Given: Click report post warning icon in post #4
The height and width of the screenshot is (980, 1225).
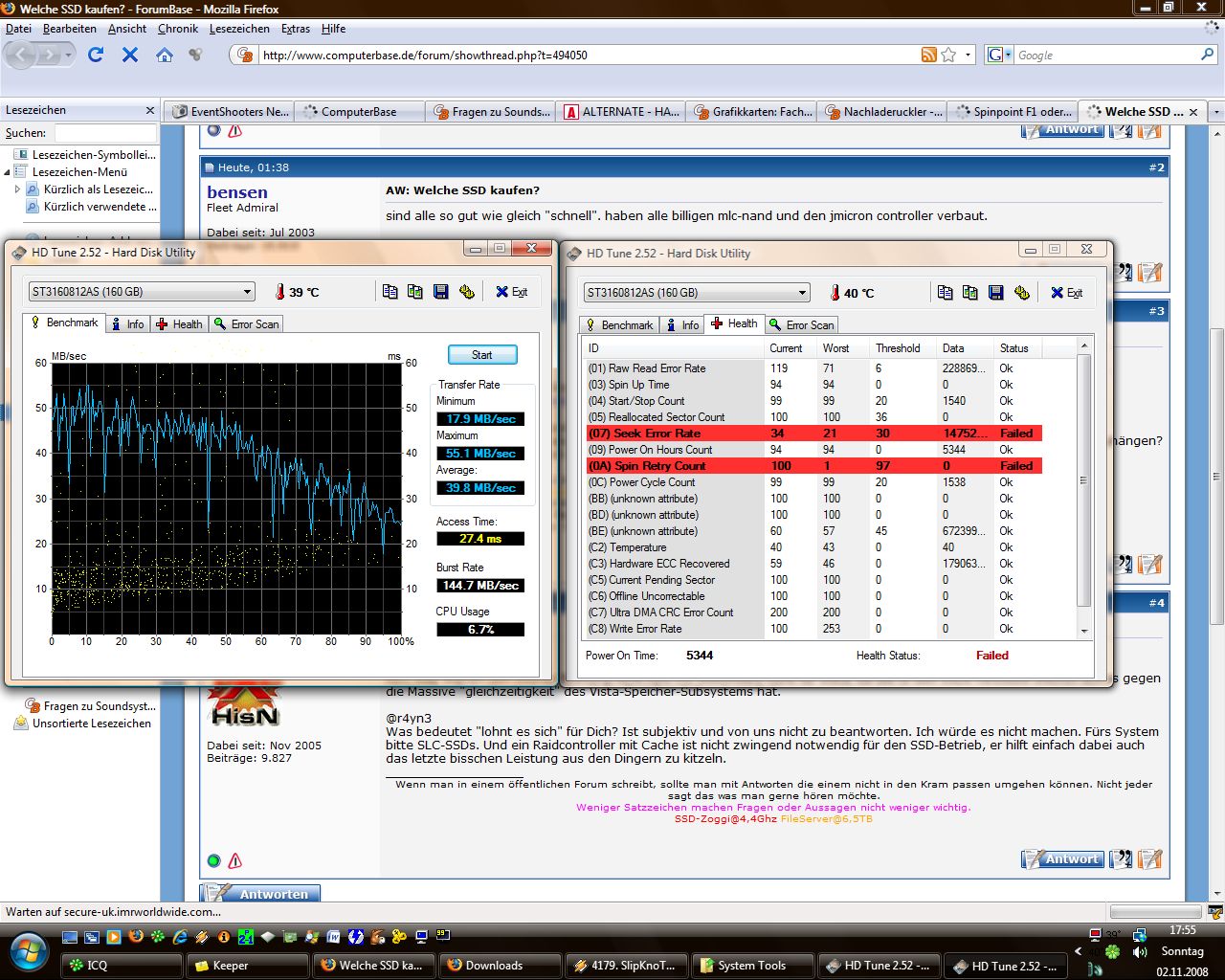Looking at the screenshot, I should click(x=234, y=860).
